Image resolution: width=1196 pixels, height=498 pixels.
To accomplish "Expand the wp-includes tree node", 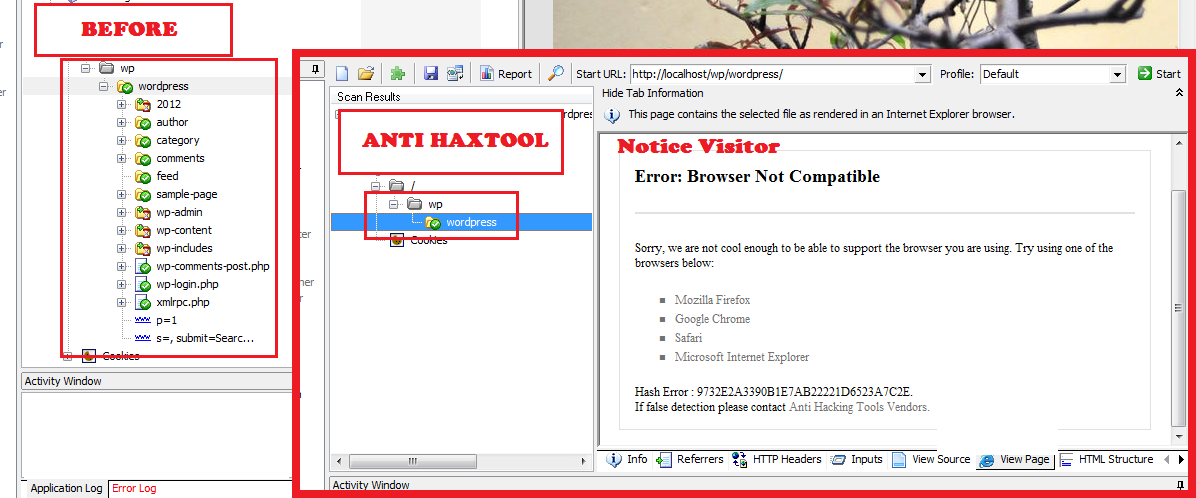I will [121, 248].
